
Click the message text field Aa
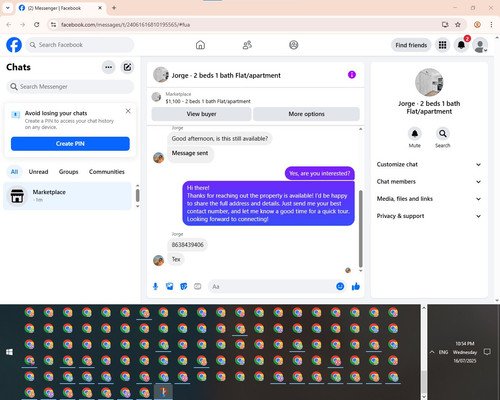[272, 287]
